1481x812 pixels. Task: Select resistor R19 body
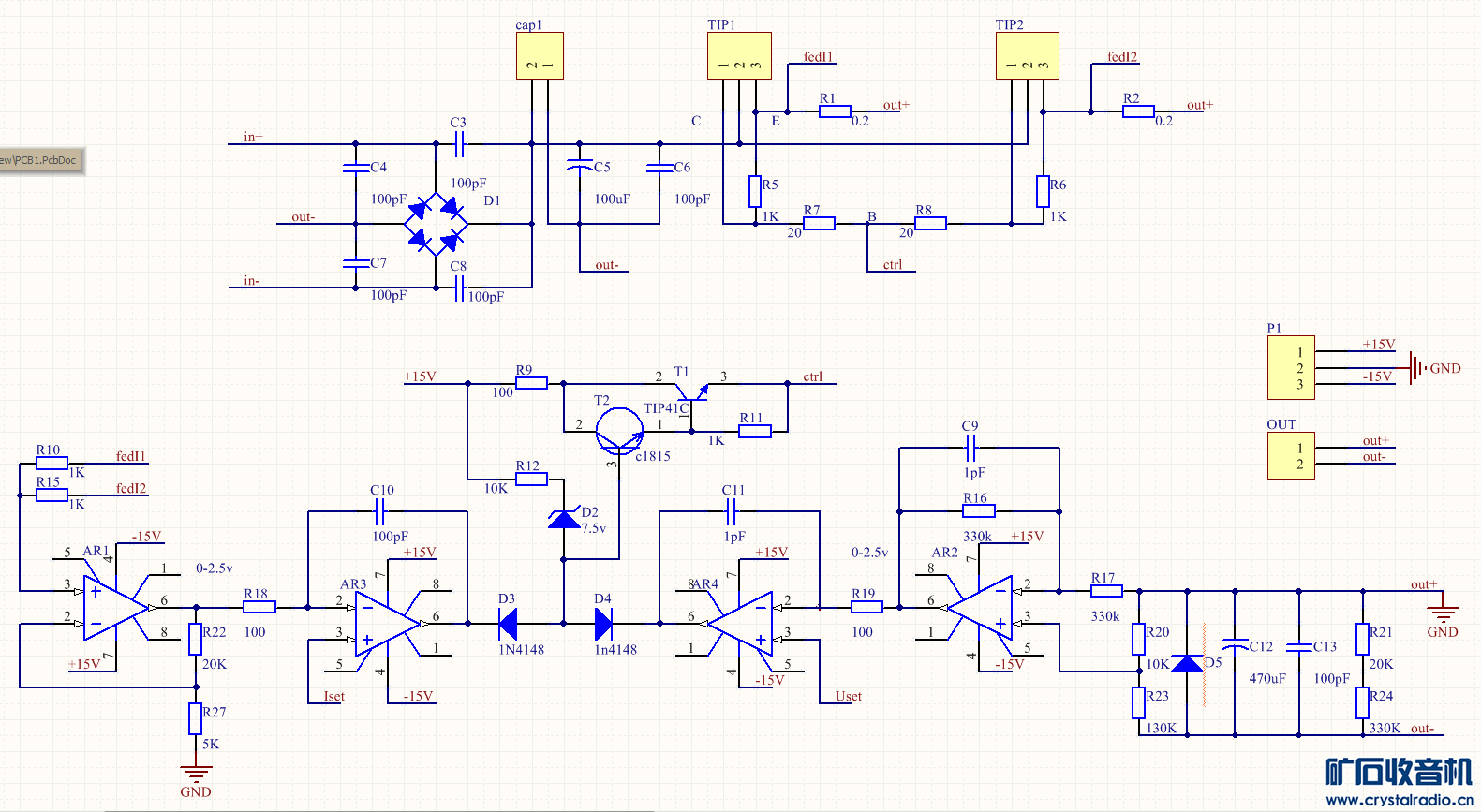(866, 607)
